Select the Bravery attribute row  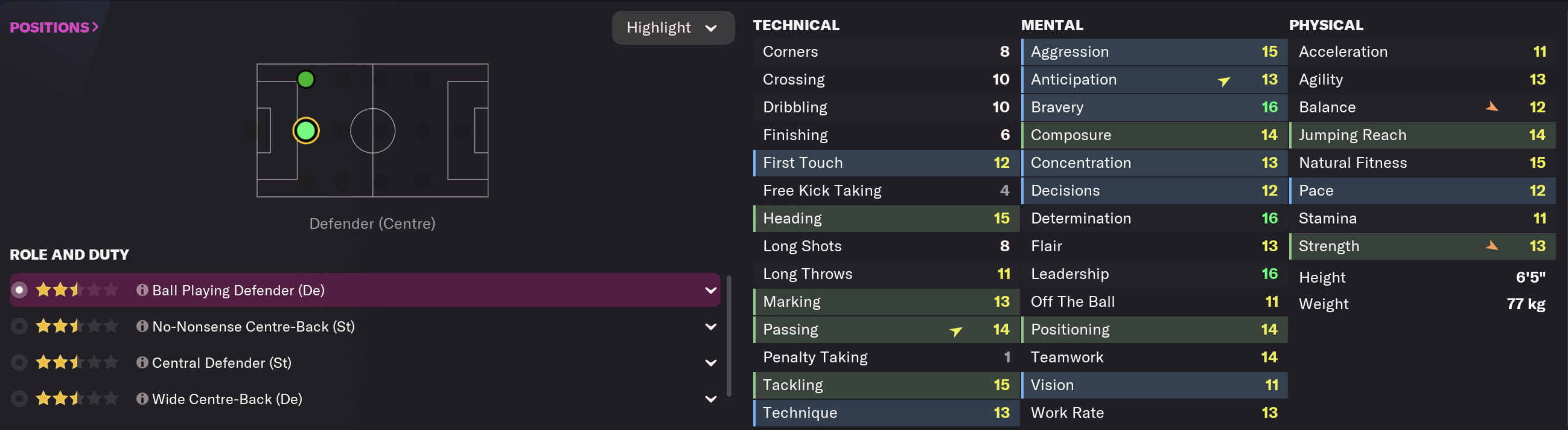tap(1153, 107)
